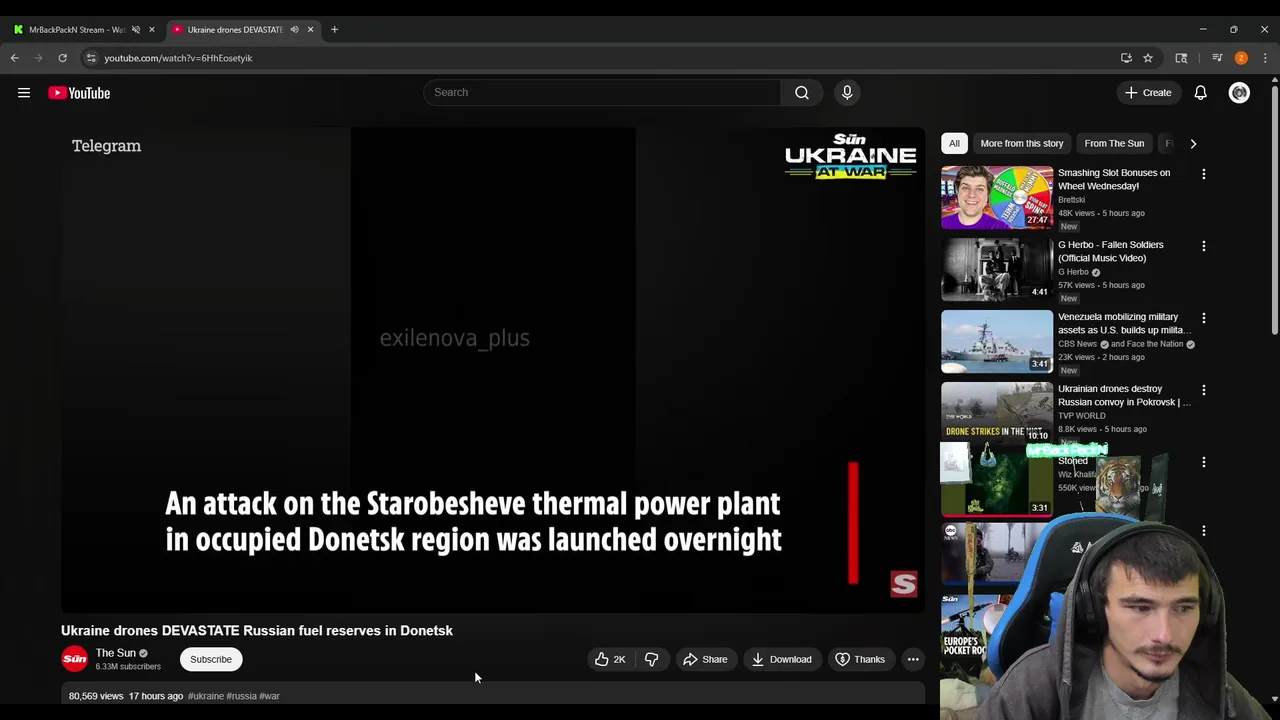This screenshot has width=1280, height=720.
Task: Bookmark this page with the star icon
Action: tap(1148, 58)
